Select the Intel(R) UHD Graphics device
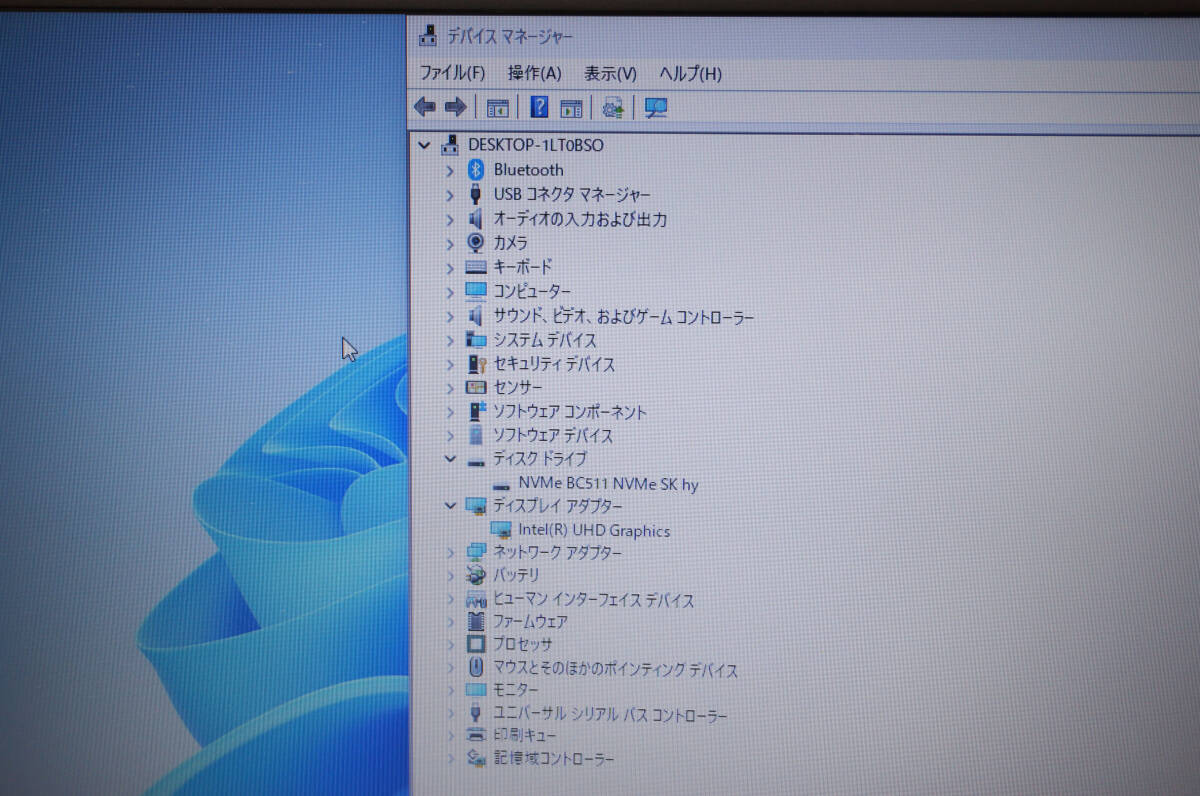Image resolution: width=1200 pixels, height=796 pixels. [594, 531]
